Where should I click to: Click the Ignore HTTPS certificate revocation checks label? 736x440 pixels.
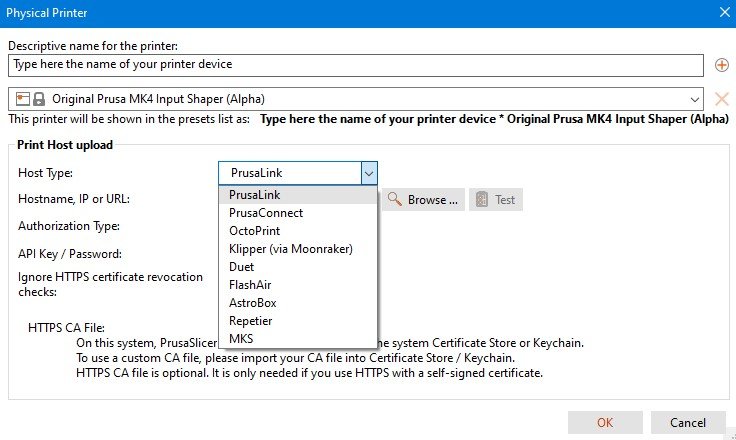click(x=110, y=284)
